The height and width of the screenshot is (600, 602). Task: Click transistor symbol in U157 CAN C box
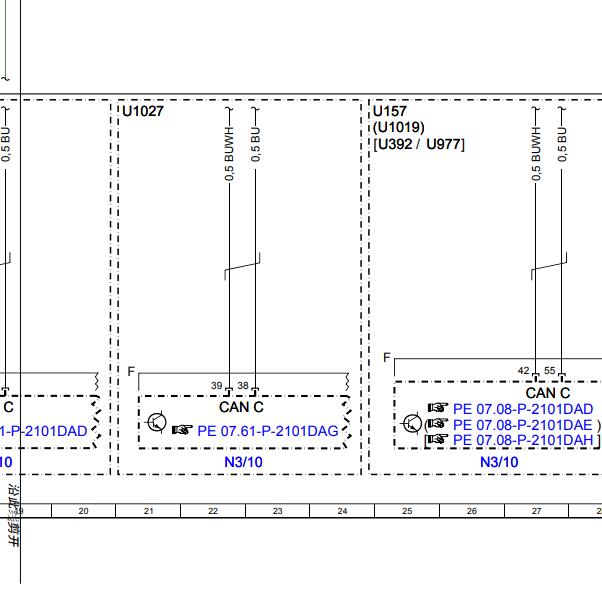click(411, 424)
